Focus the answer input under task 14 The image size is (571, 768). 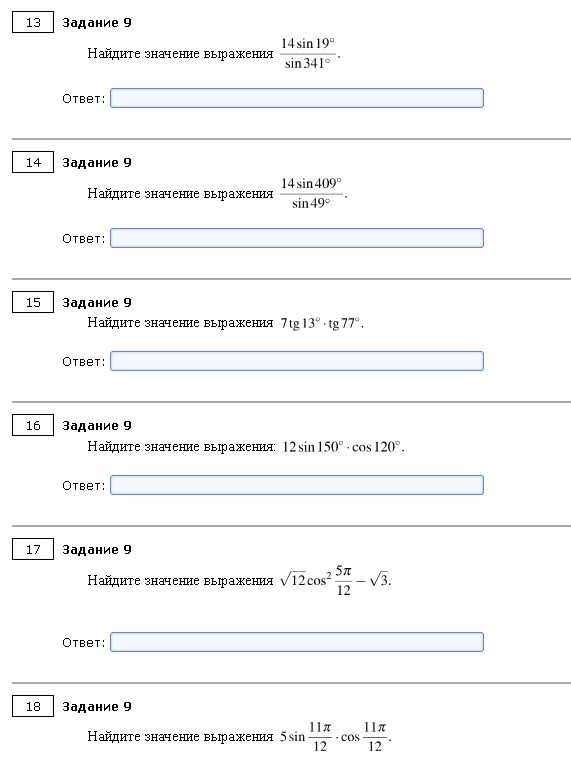tap(297, 238)
